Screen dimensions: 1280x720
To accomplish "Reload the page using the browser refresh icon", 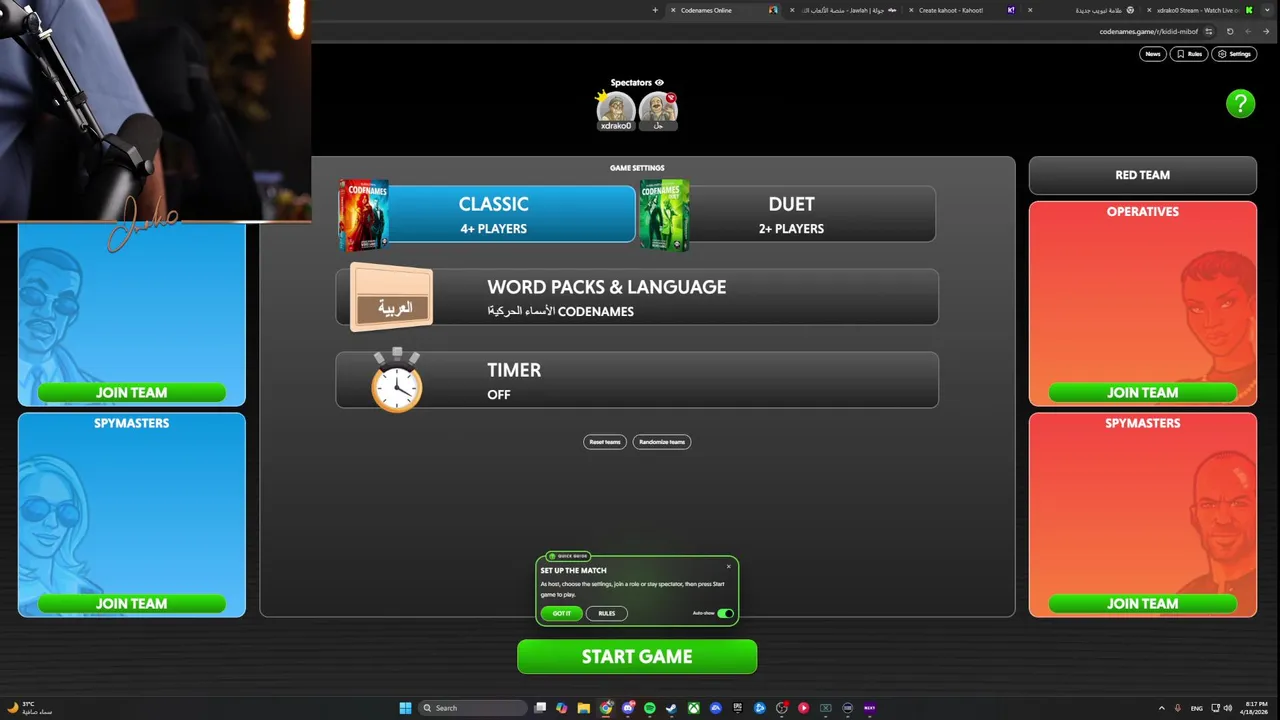I will (x=1230, y=31).
